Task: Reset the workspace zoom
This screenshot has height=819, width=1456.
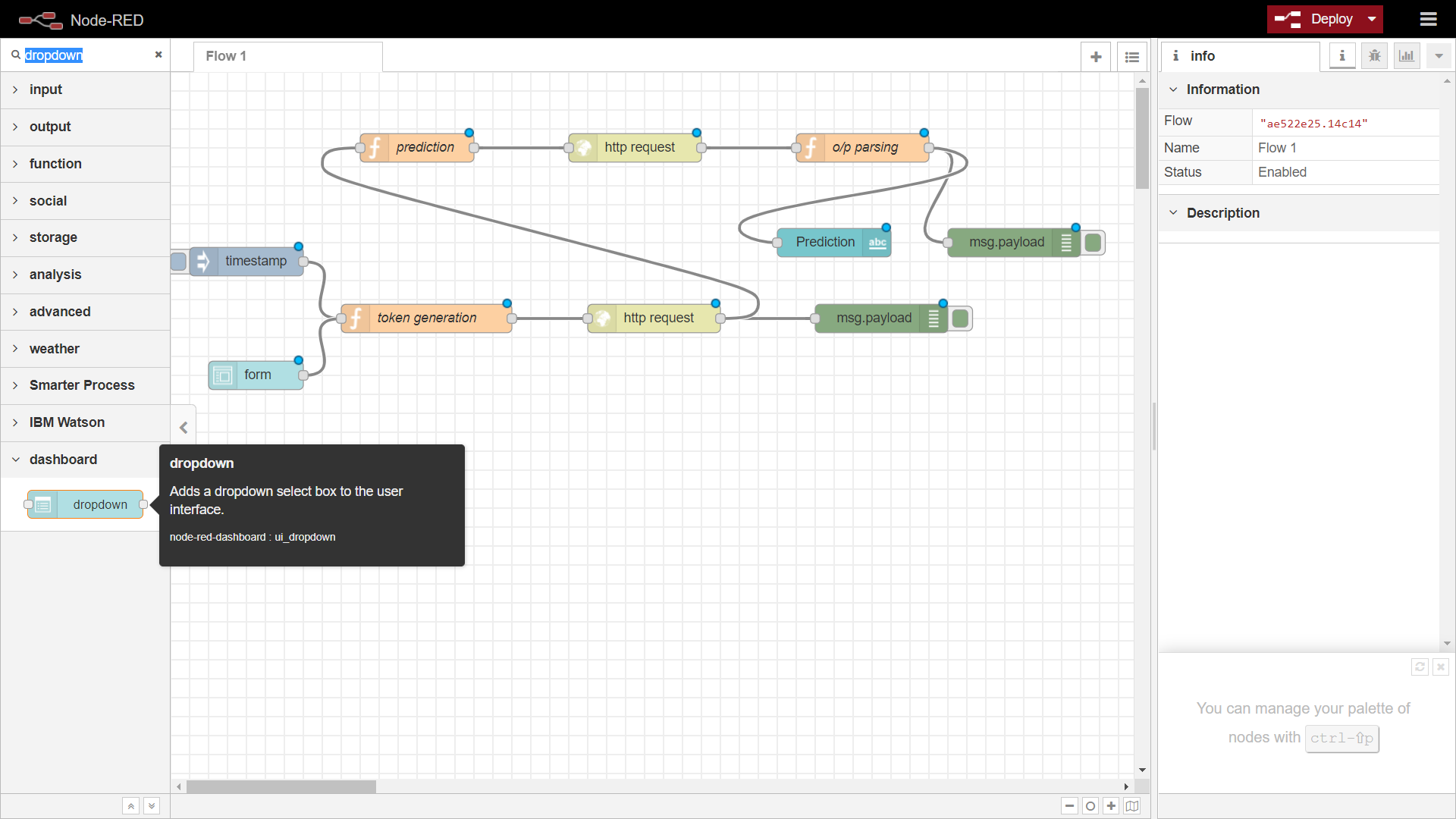Action: click(1090, 806)
